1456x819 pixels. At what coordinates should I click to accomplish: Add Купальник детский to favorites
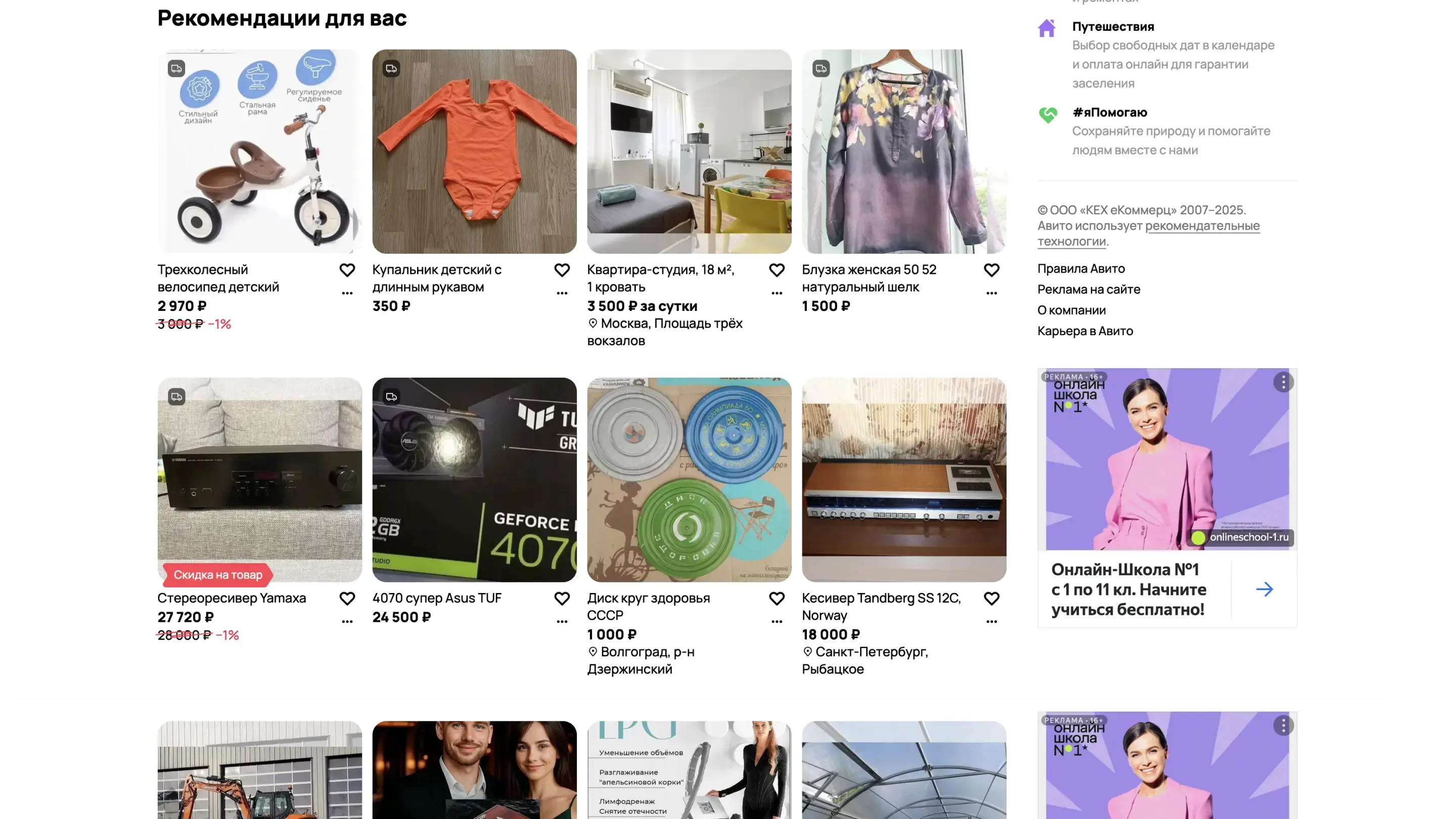[562, 270]
